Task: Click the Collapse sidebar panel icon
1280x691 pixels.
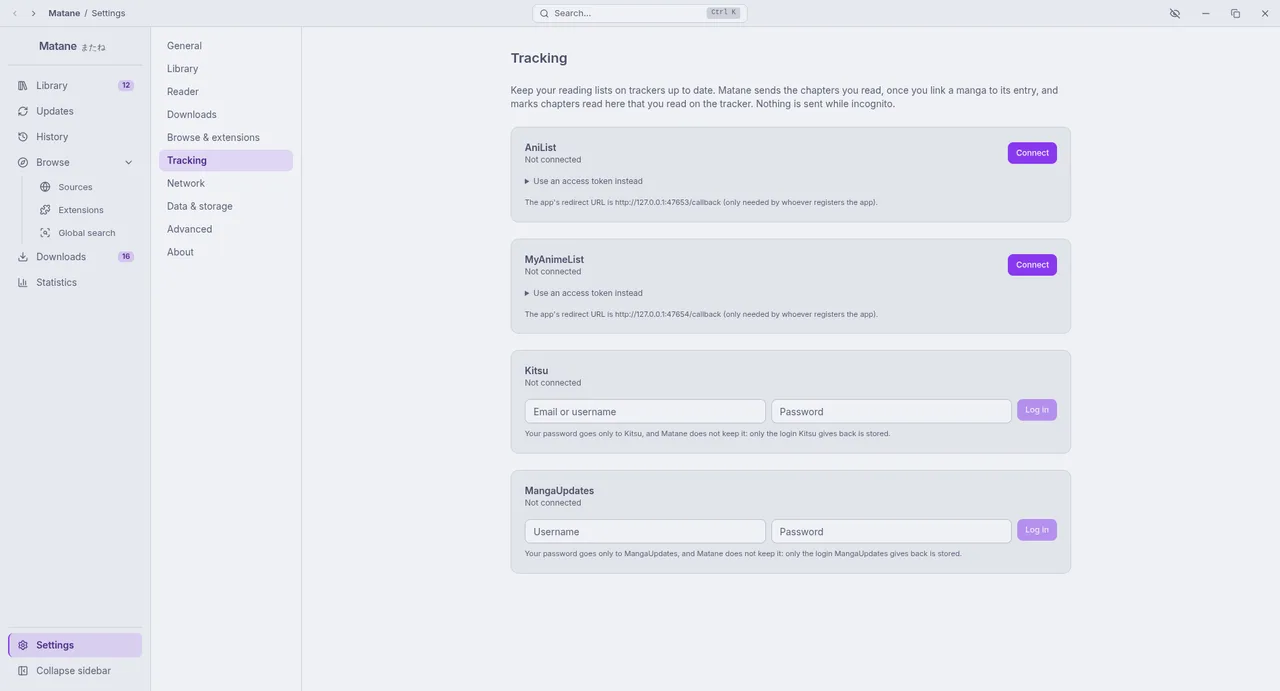Action: click(23, 671)
